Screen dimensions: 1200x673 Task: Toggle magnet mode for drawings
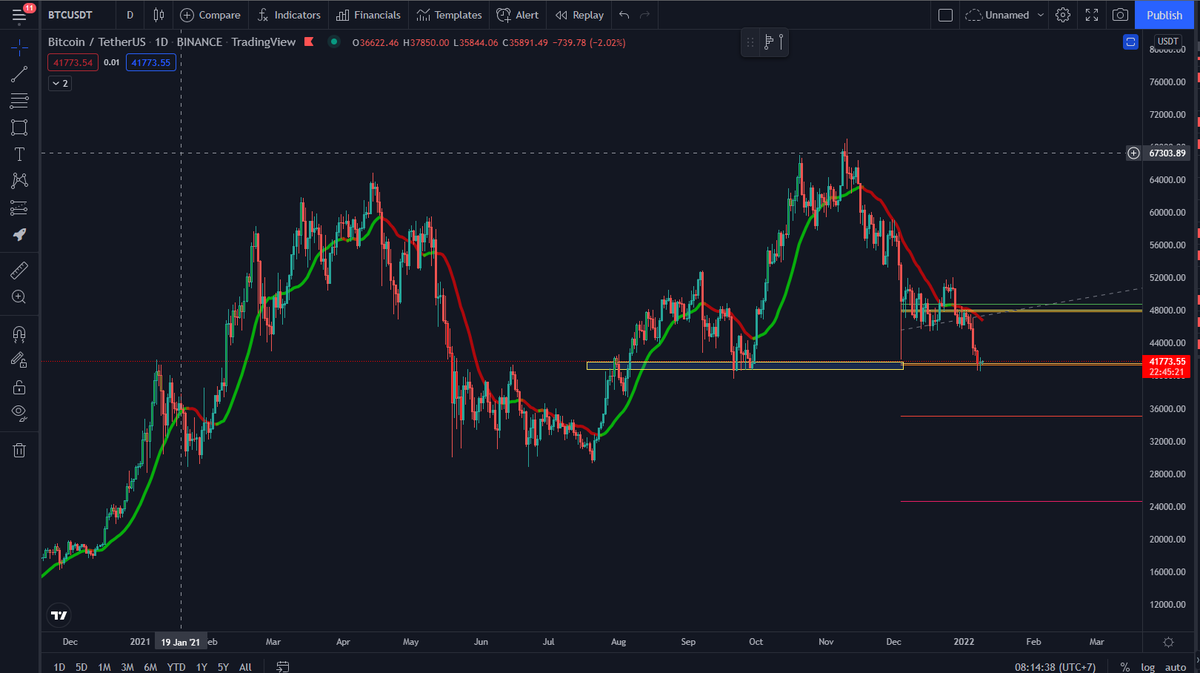(19, 333)
